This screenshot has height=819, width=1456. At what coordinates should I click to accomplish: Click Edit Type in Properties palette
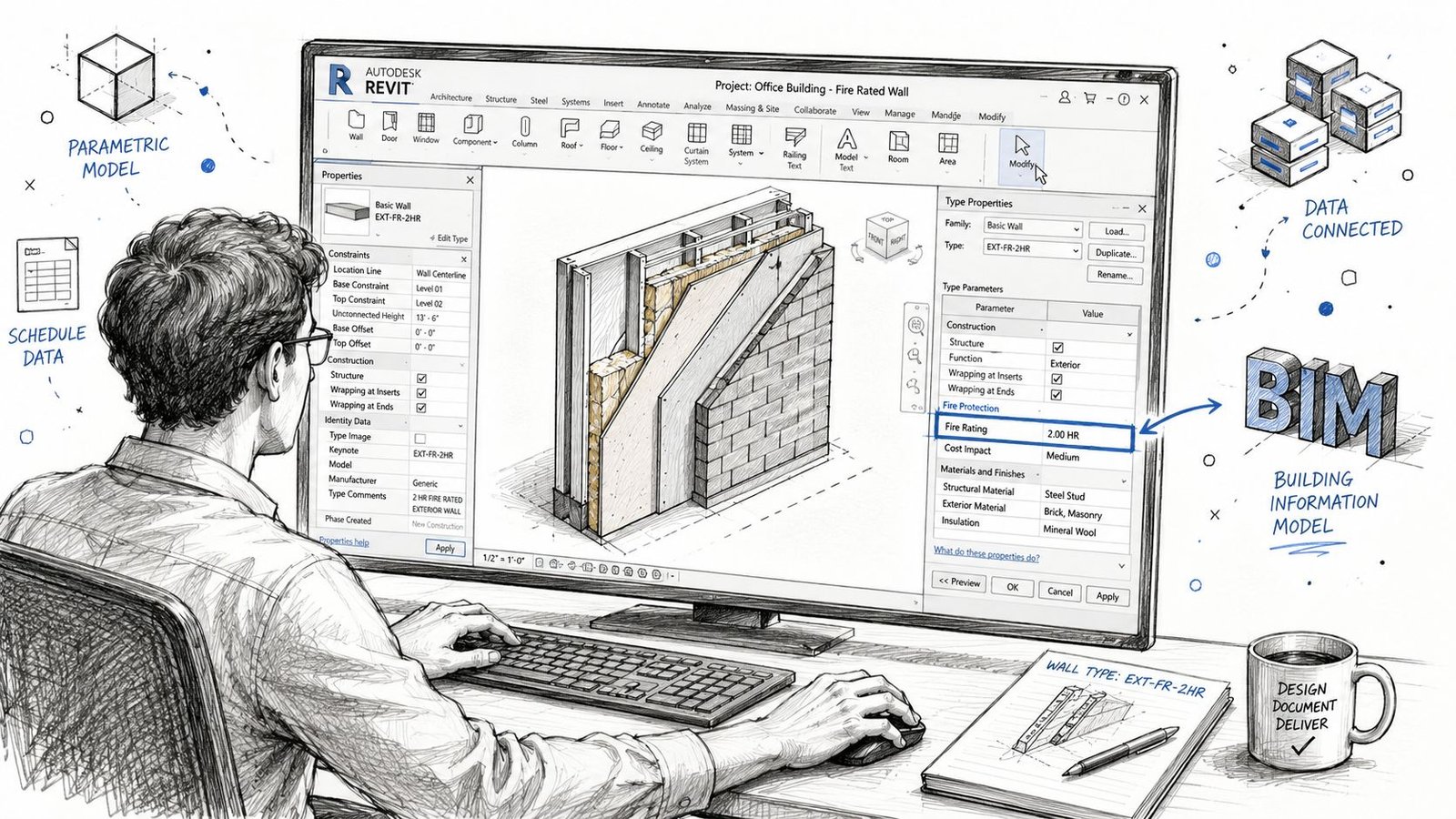(449, 238)
